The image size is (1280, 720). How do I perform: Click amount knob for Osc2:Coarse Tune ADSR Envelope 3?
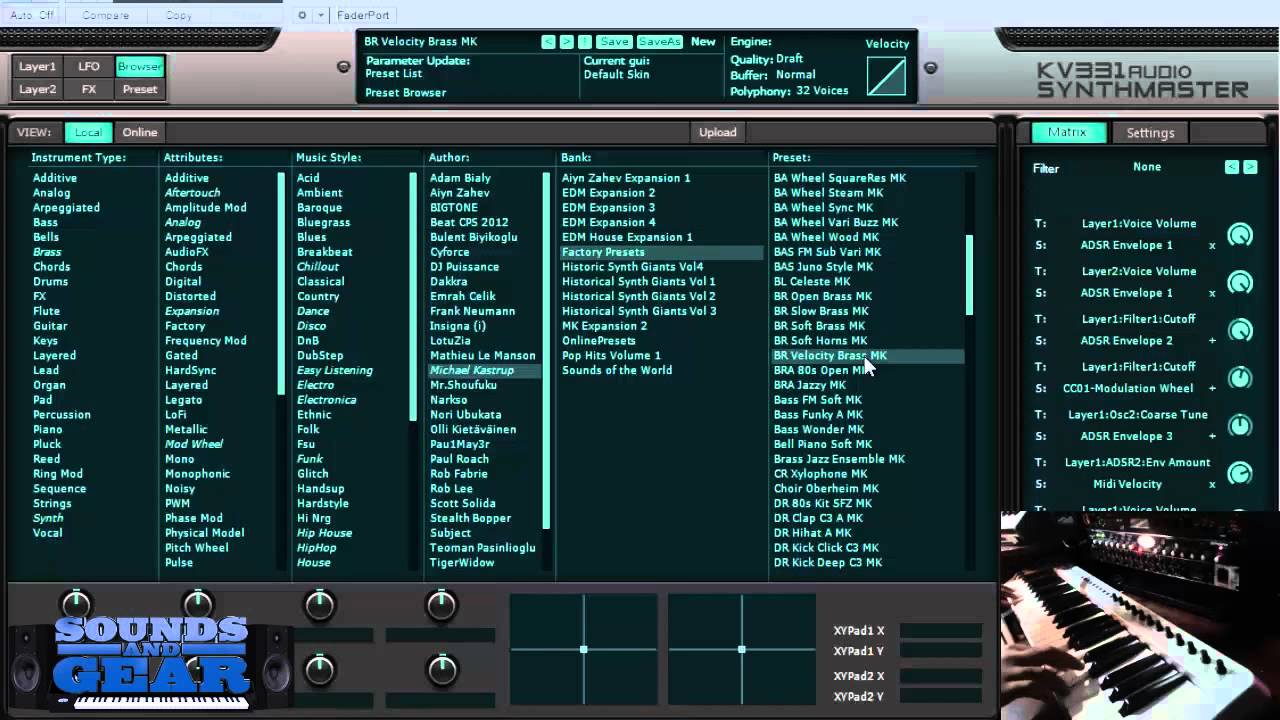click(1240, 426)
